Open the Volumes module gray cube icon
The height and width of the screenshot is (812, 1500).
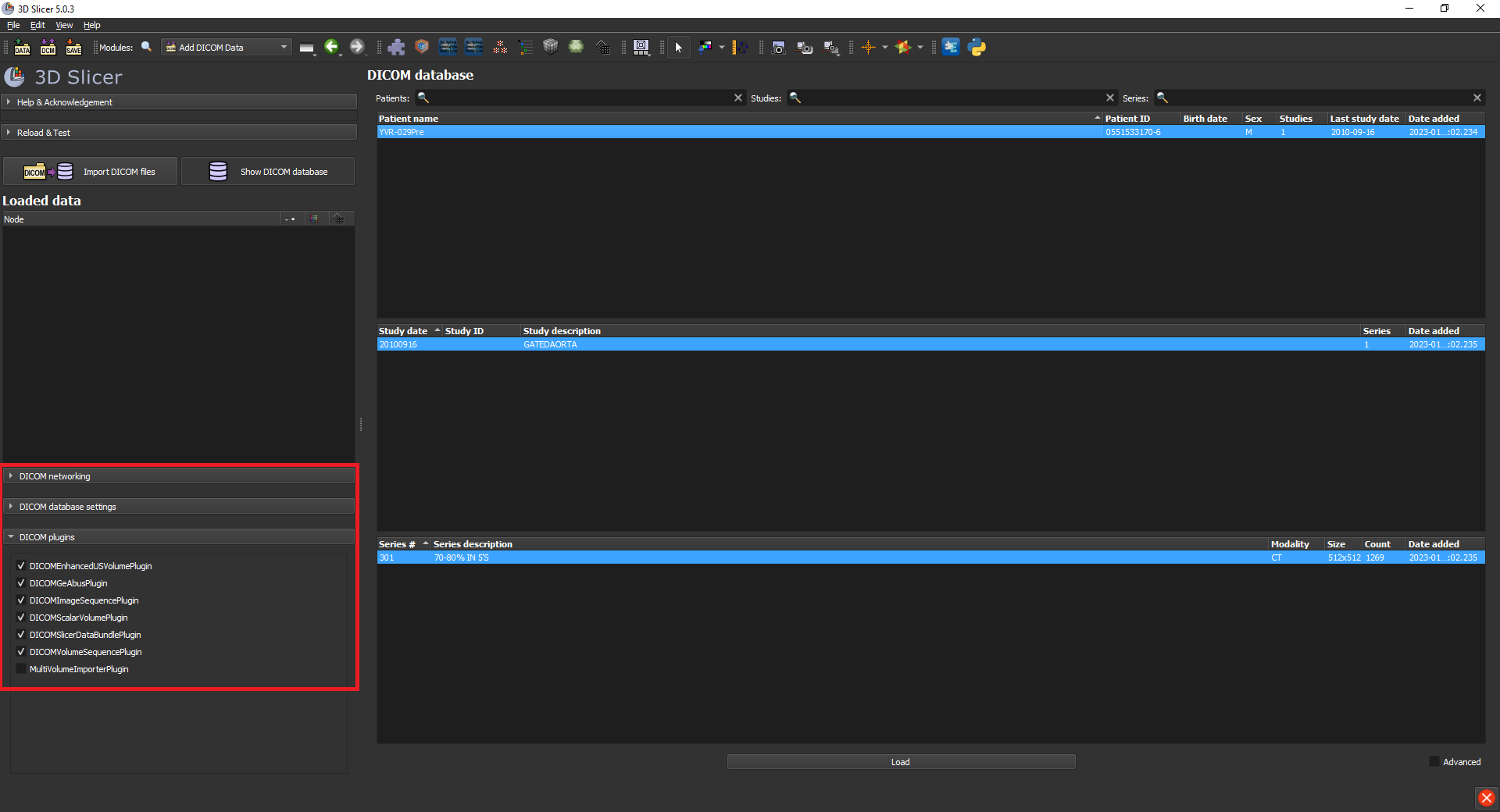click(551, 47)
